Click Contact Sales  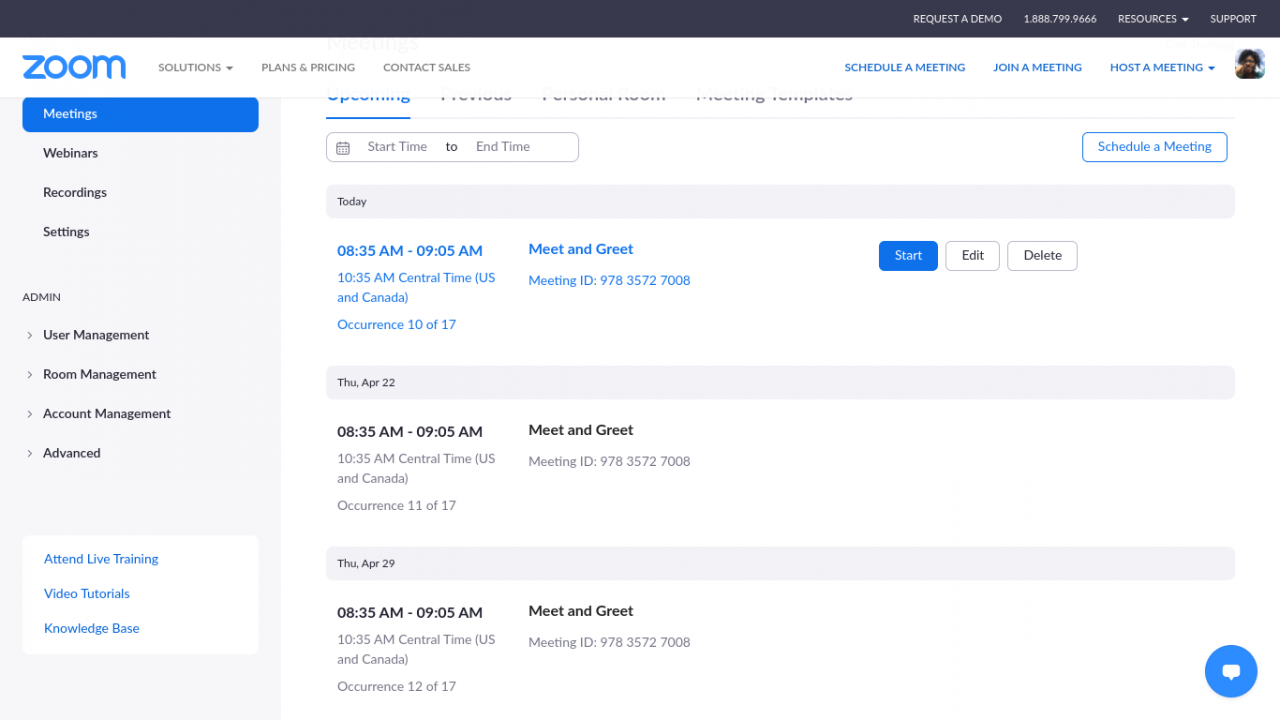426,68
